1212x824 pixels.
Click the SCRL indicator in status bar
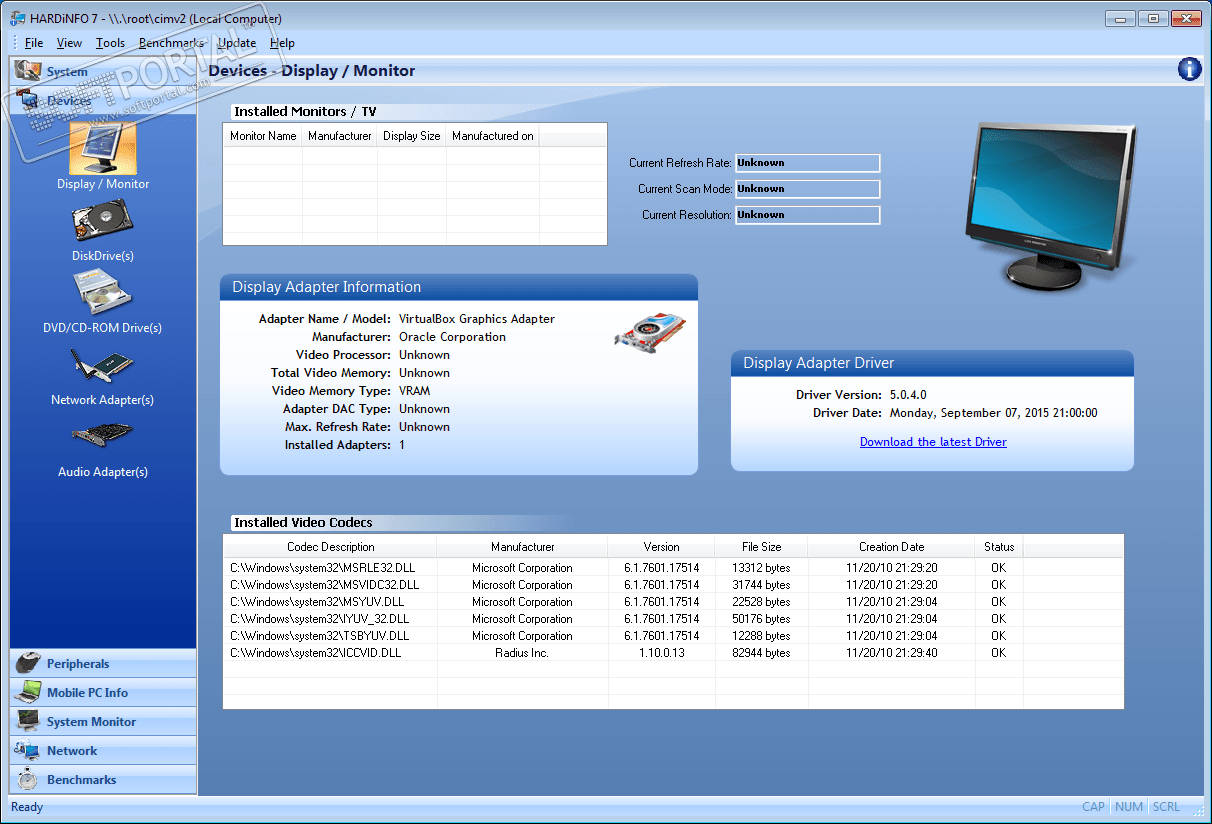click(1166, 807)
